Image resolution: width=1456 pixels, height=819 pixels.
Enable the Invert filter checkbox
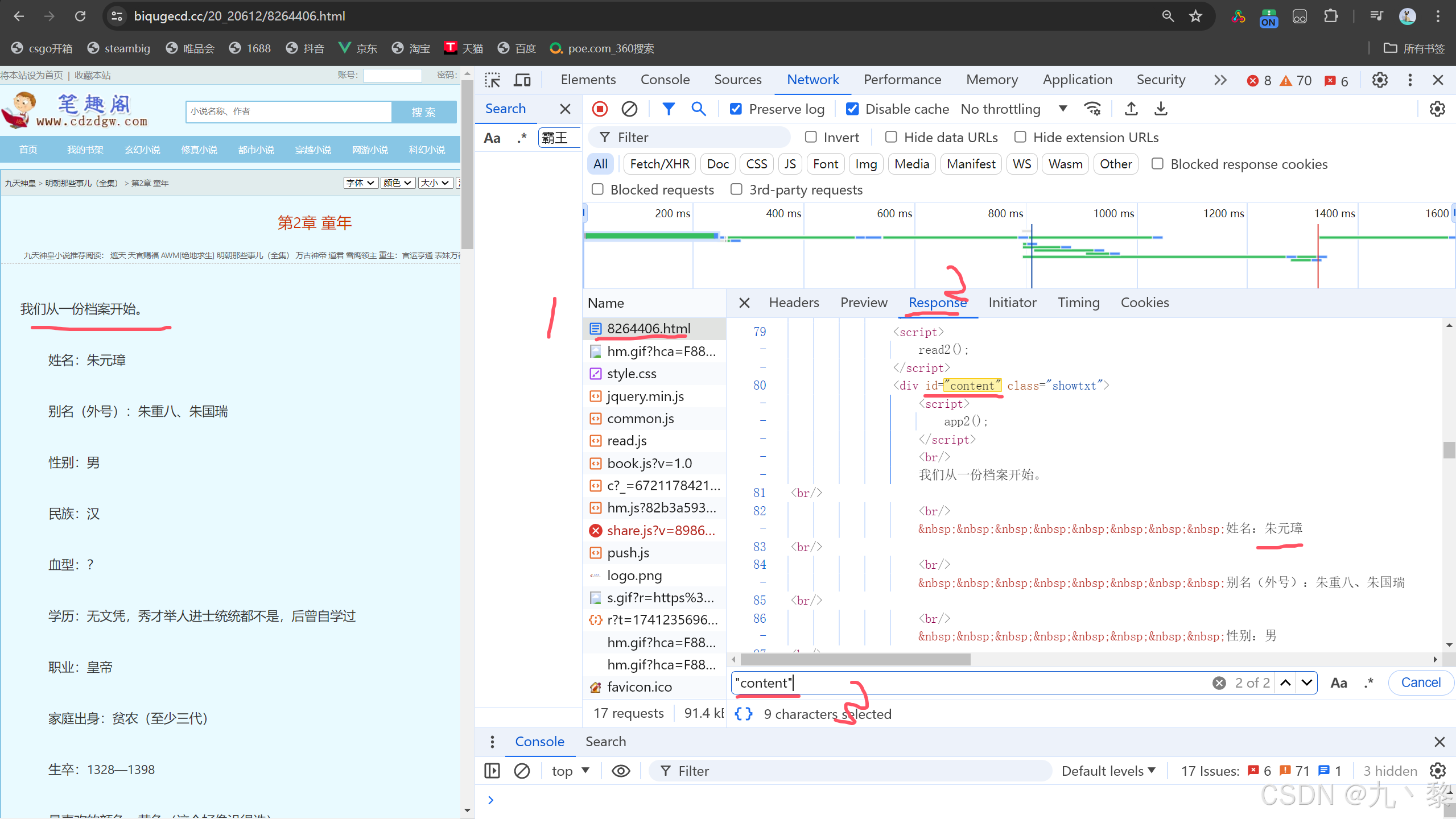click(x=811, y=137)
